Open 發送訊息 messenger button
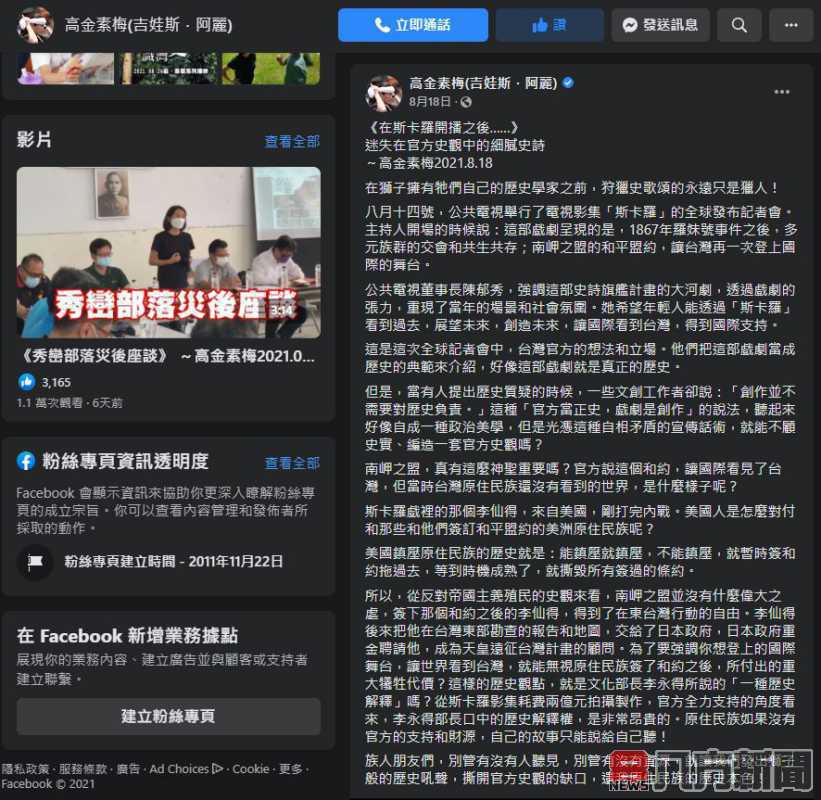This screenshot has width=821, height=800. click(660, 25)
